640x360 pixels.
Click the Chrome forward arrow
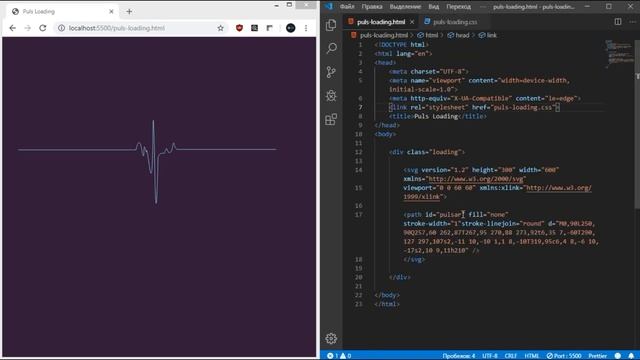(x=27, y=28)
